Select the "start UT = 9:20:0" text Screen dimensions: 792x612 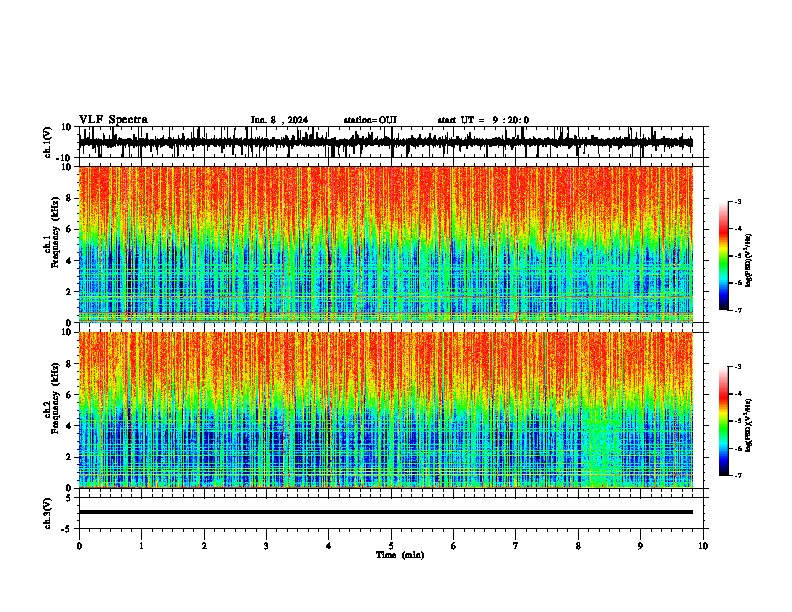pyautogui.click(x=483, y=120)
